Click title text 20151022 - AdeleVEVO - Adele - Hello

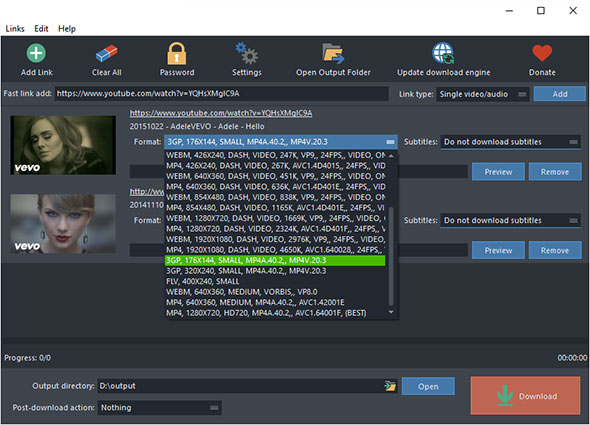click(197, 126)
